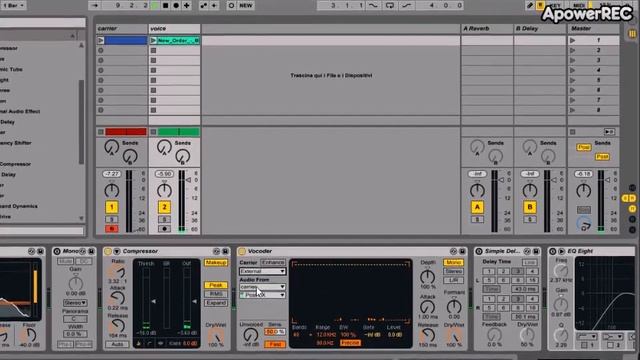
Task: Select Expand mode in Compressor
Action: (216, 303)
